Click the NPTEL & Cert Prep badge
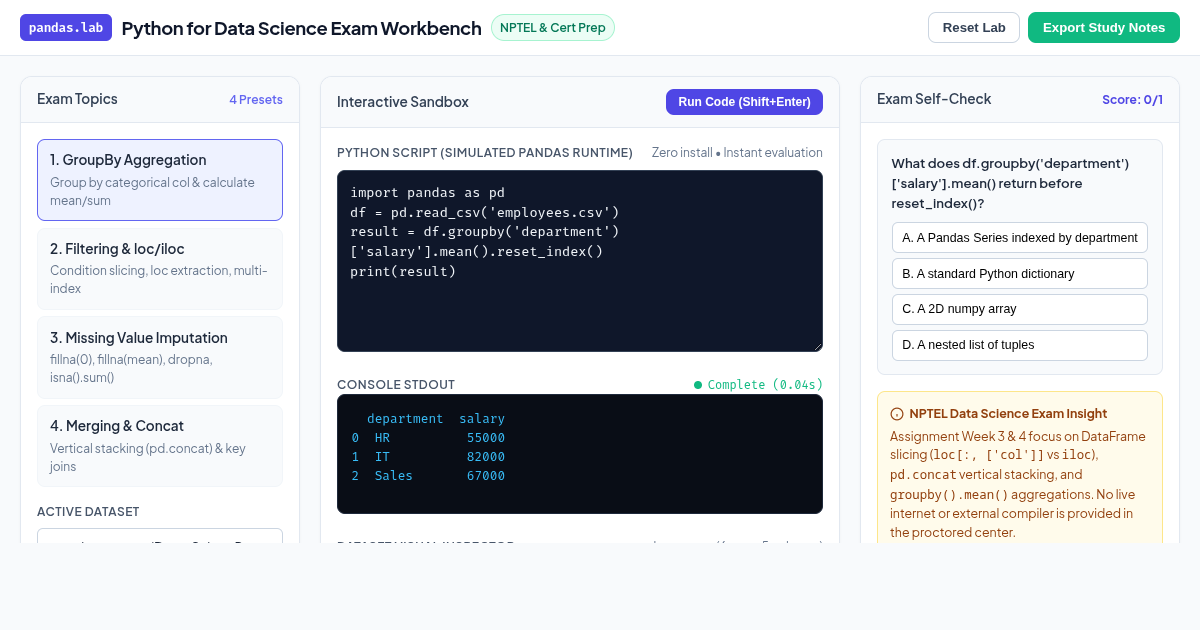Screen dimensions: 1200x630 click(553, 28)
